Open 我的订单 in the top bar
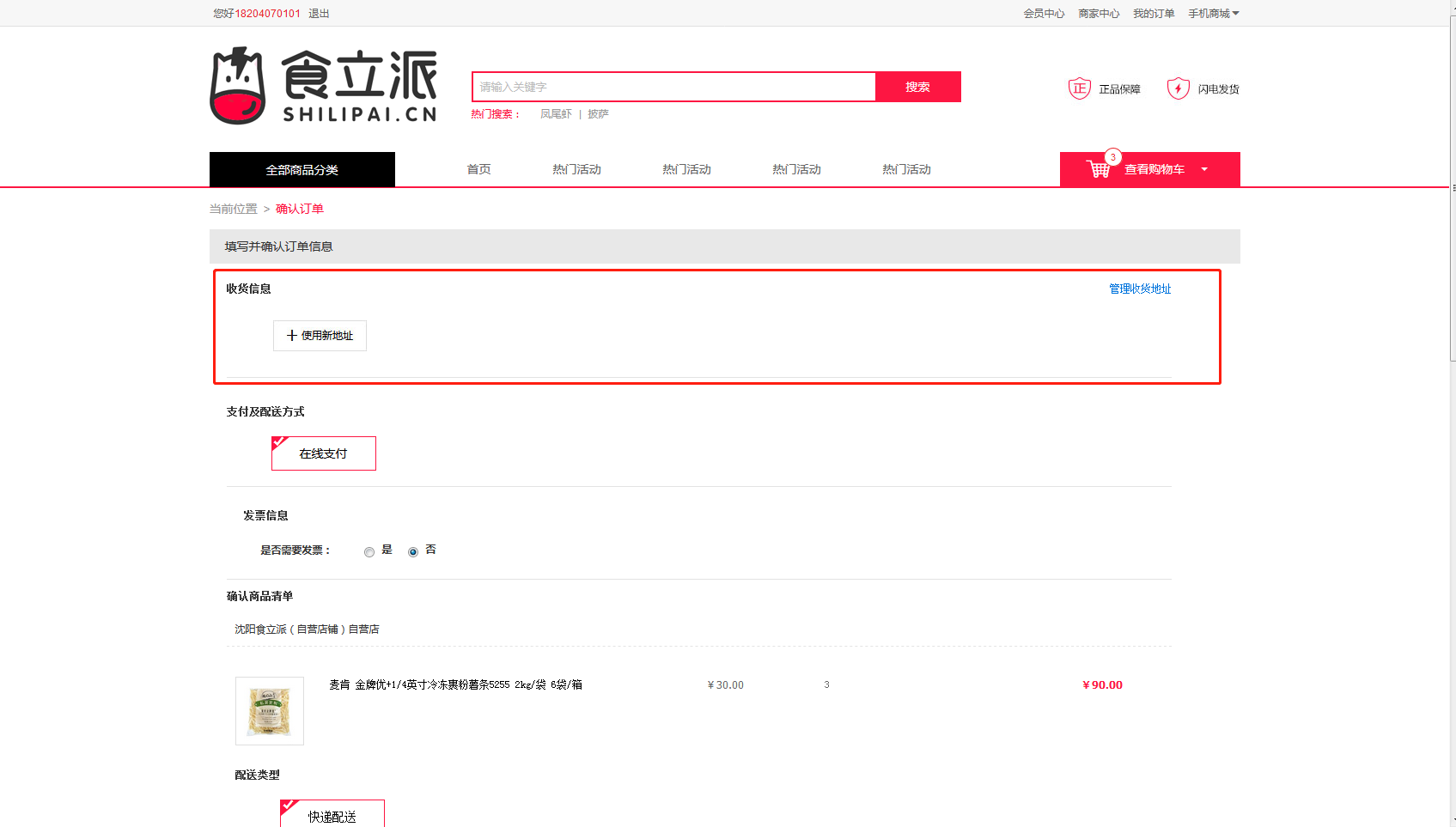Image resolution: width=1456 pixels, height=827 pixels. click(x=1154, y=14)
